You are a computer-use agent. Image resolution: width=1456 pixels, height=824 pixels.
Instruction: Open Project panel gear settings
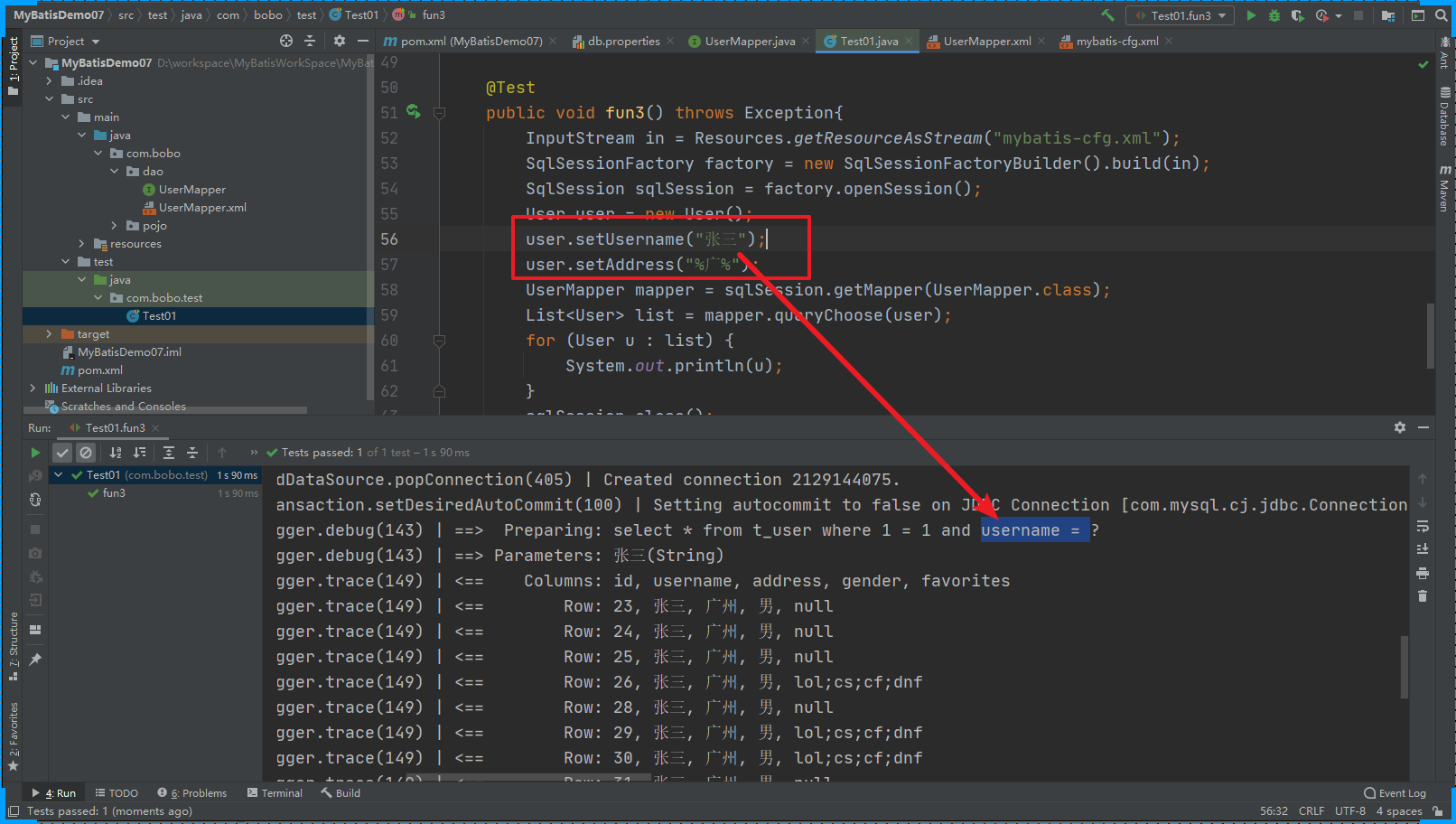coord(340,41)
